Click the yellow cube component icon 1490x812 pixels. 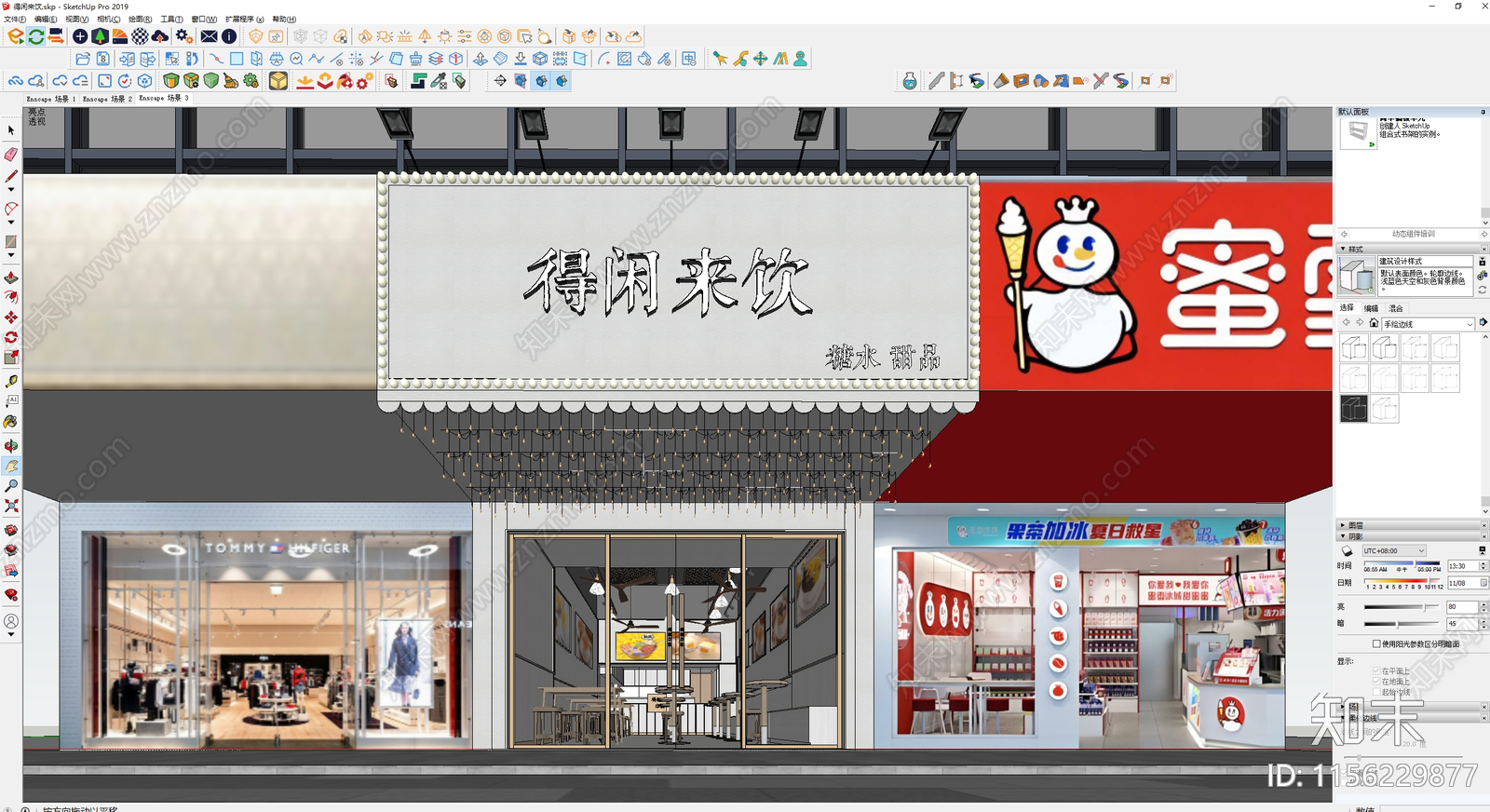[x=278, y=81]
